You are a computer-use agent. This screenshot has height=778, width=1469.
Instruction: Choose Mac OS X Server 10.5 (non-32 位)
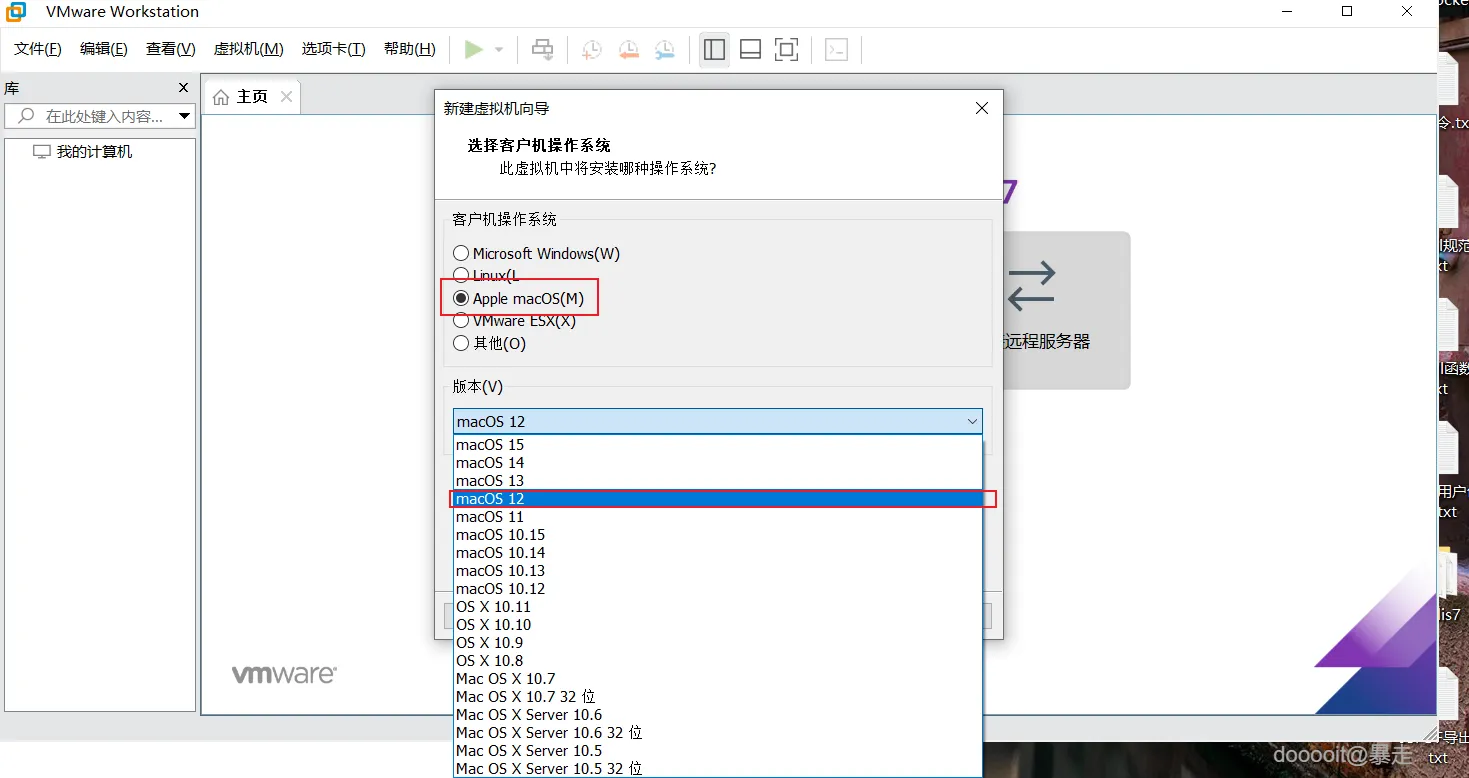pos(718,751)
